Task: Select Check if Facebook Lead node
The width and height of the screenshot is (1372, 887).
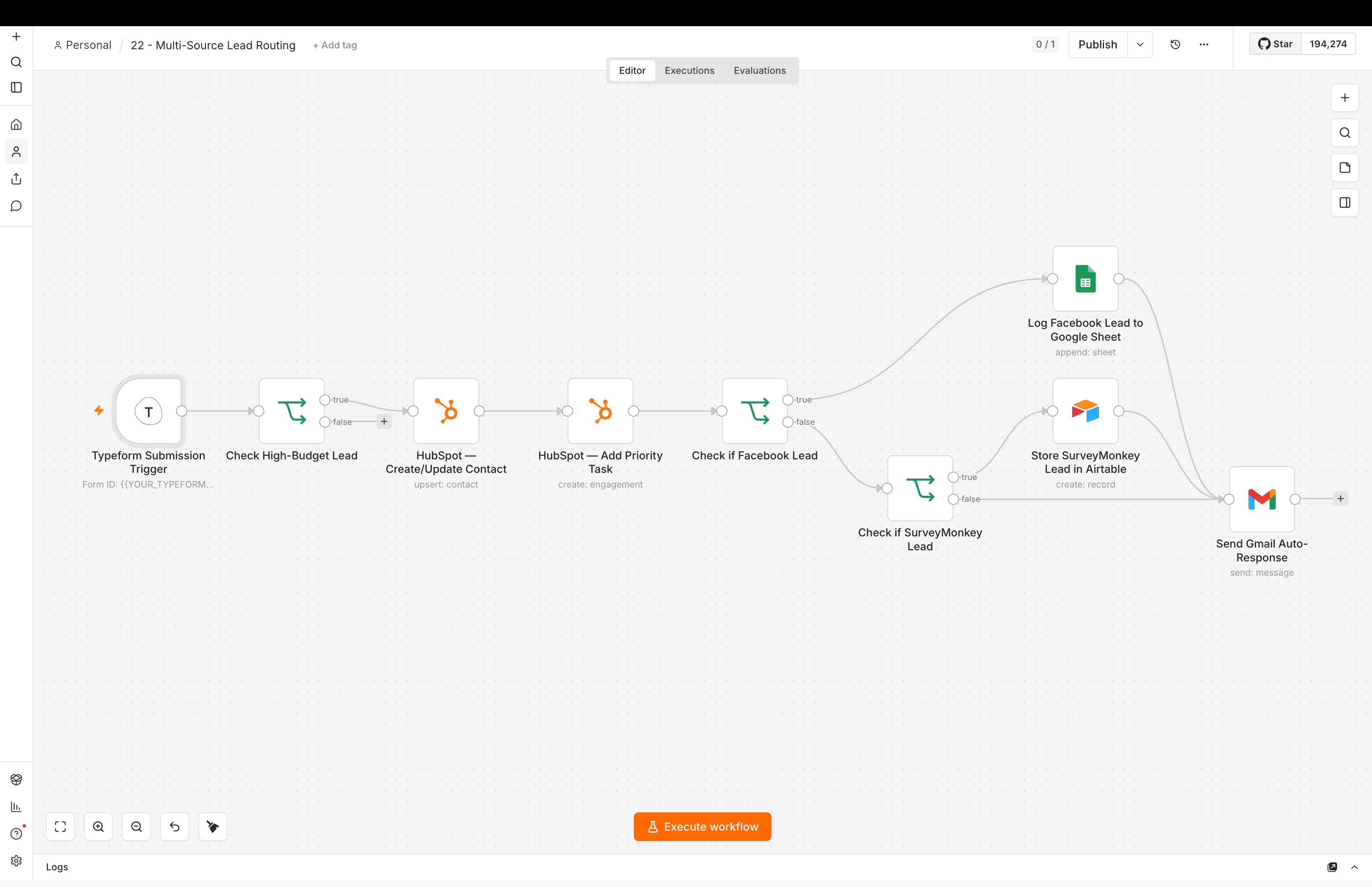Action: tap(755, 411)
